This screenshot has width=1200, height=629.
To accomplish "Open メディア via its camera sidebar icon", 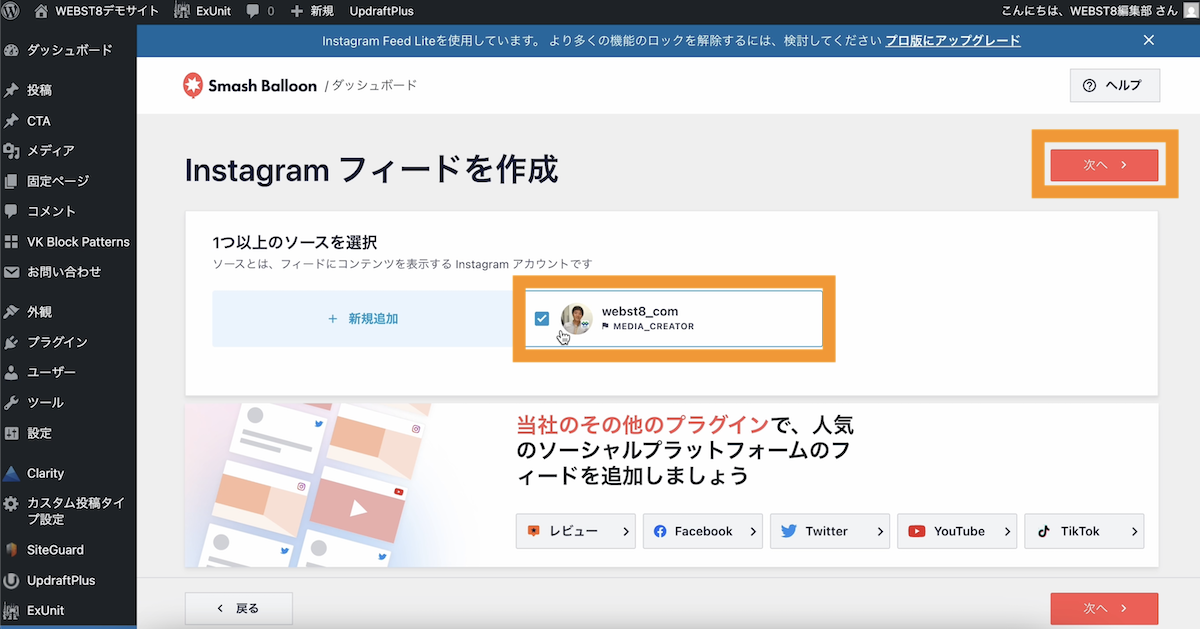I will 10,150.
